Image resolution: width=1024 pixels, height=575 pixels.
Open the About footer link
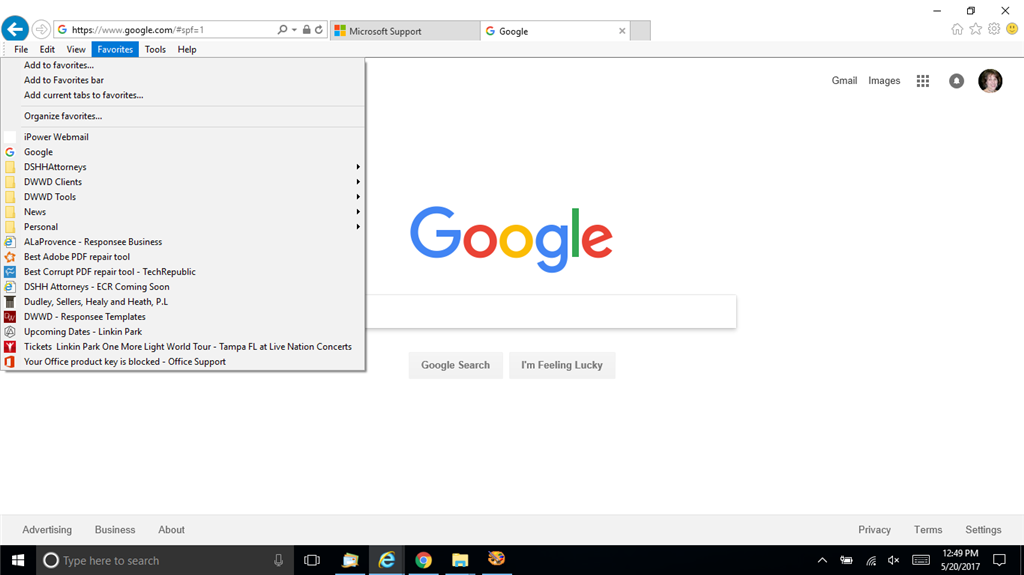pos(171,530)
